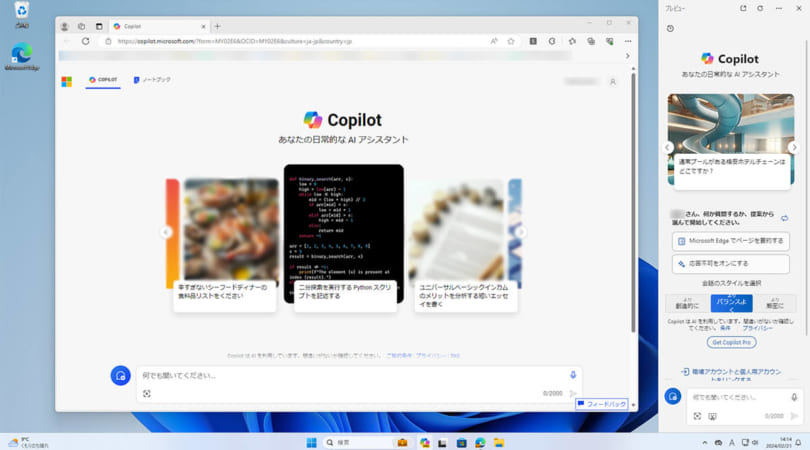Click the 応答不可をオンにする suggestion
This screenshot has height=450, width=810.
click(x=730, y=263)
